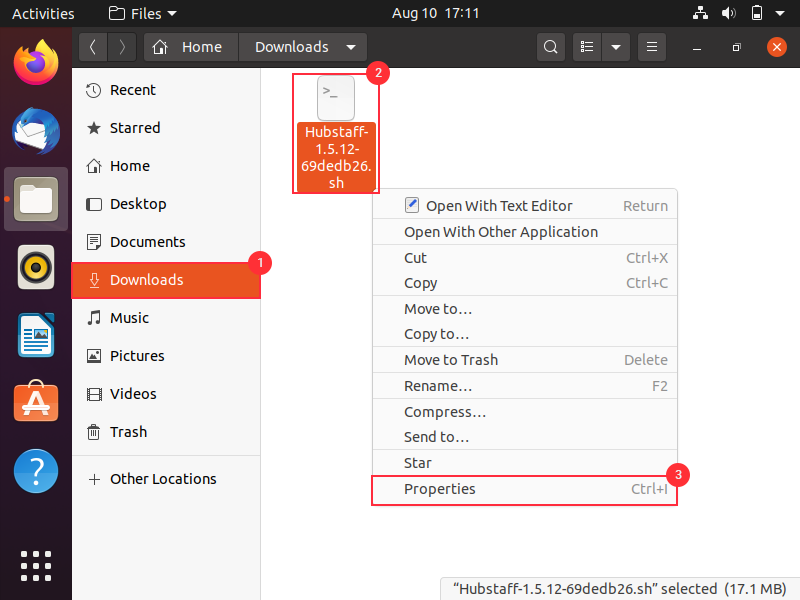This screenshot has width=800, height=600.
Task: Launch Thunderbird Mail from the dock
Action: point(36,131)
